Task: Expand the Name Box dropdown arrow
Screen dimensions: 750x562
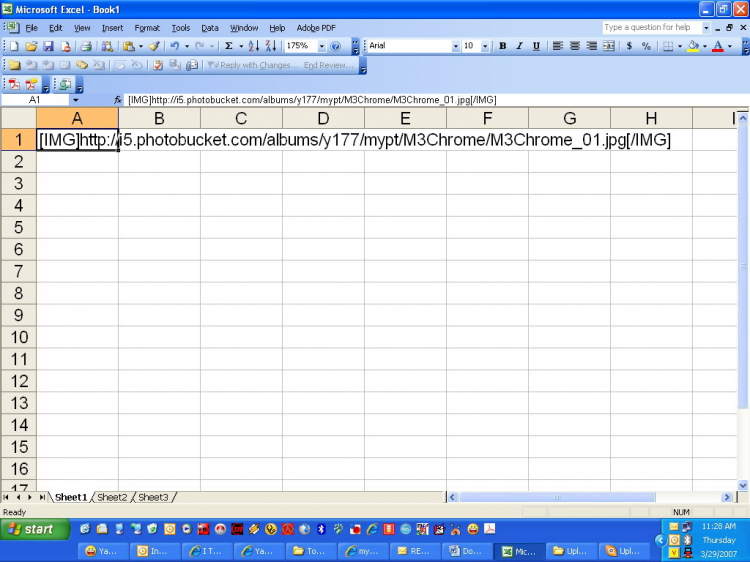Action: (x=76, y=100)
